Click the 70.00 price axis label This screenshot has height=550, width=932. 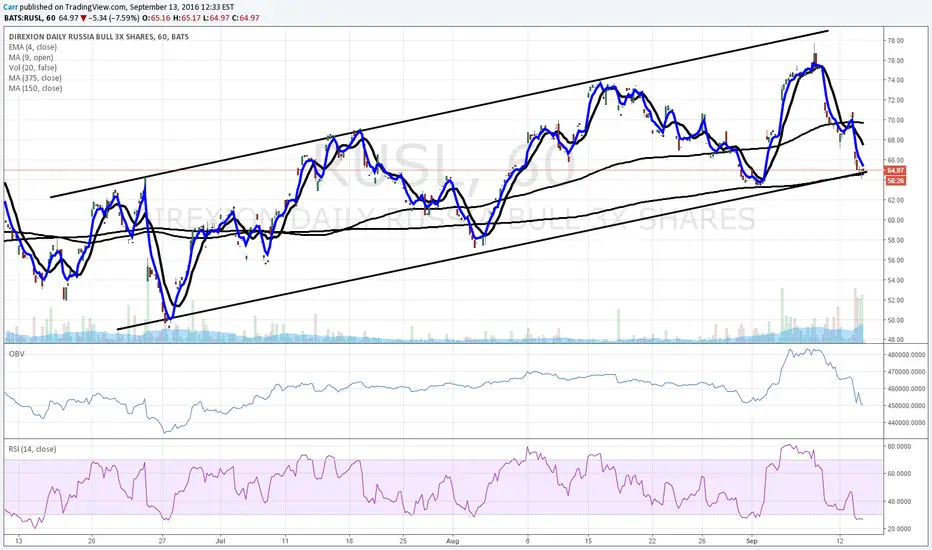[896, 120]
